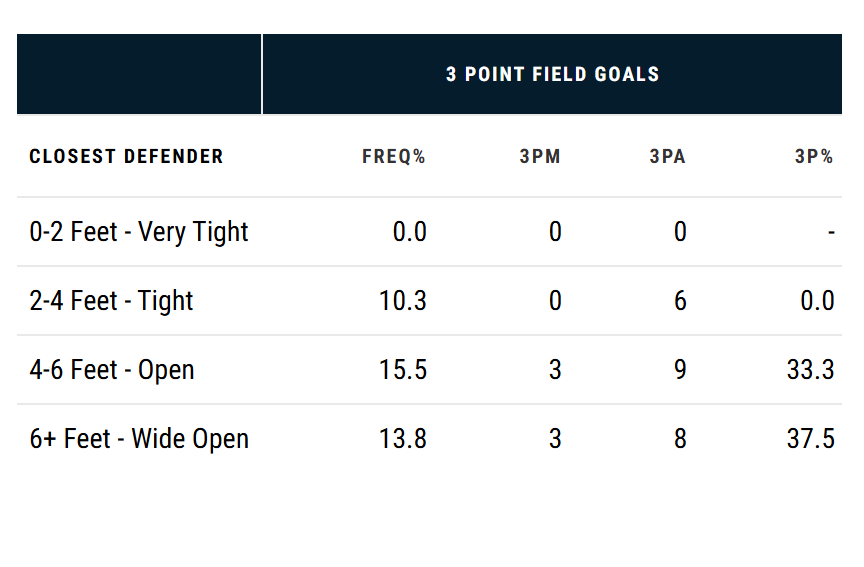Image resolution: width=864 pixels, height=567 pixels.
Task: Select the 2-4 Feet - Tight row
Action: (111, 301)
